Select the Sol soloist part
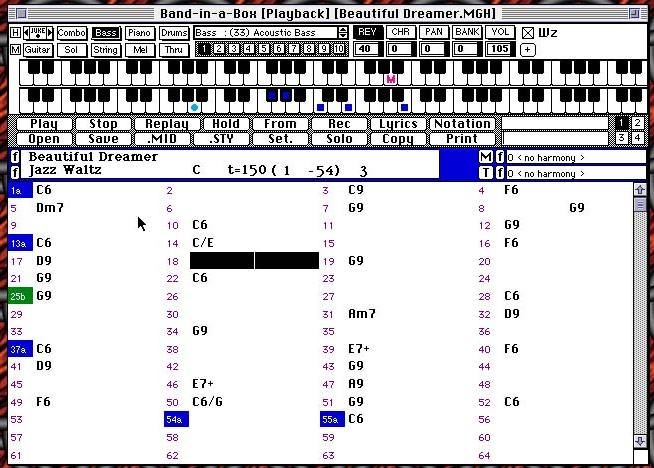The height and width of the screenshot is (468, 654). point(72,50)
